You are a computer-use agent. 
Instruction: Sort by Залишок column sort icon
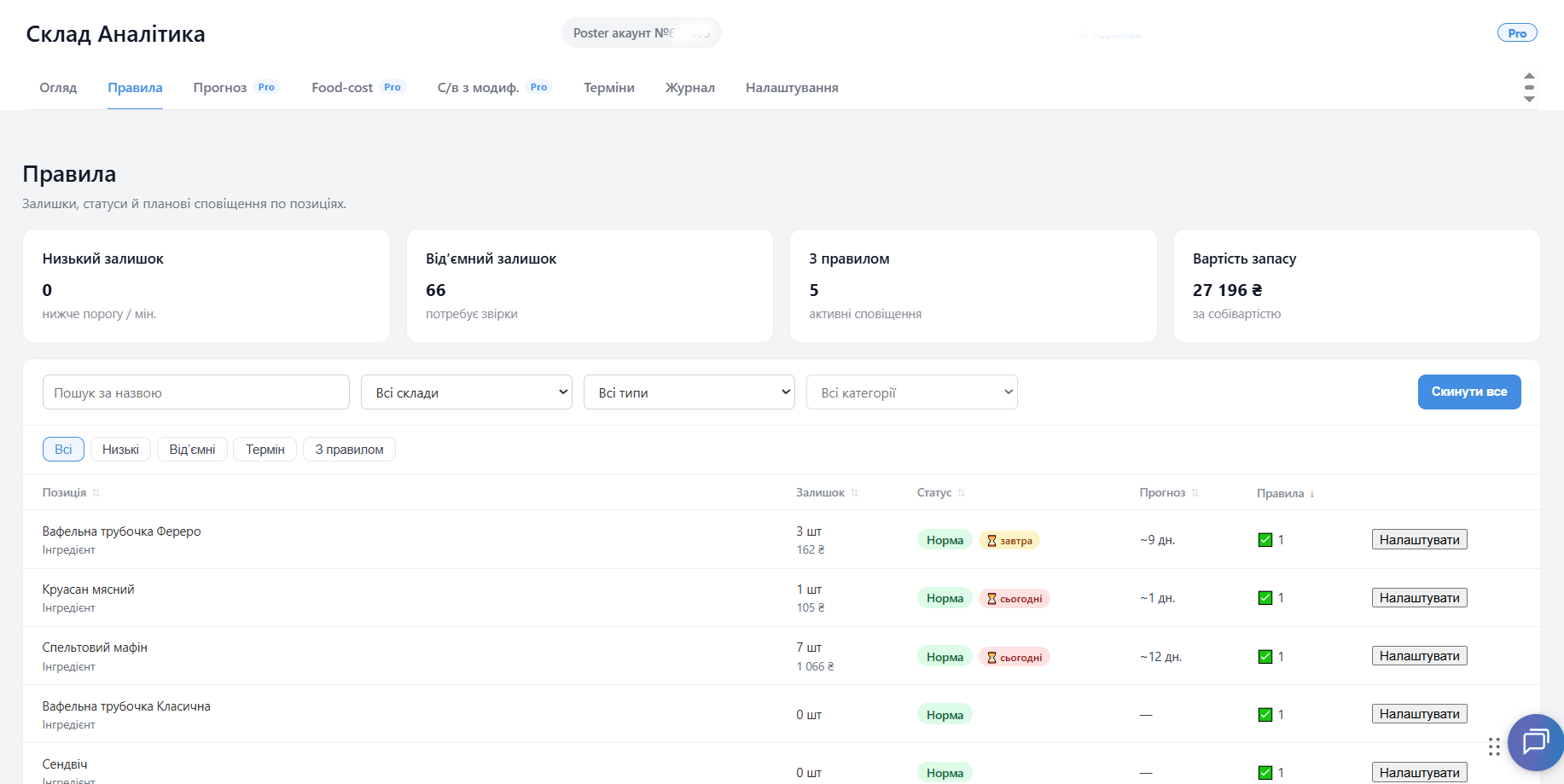click(854, 493)
